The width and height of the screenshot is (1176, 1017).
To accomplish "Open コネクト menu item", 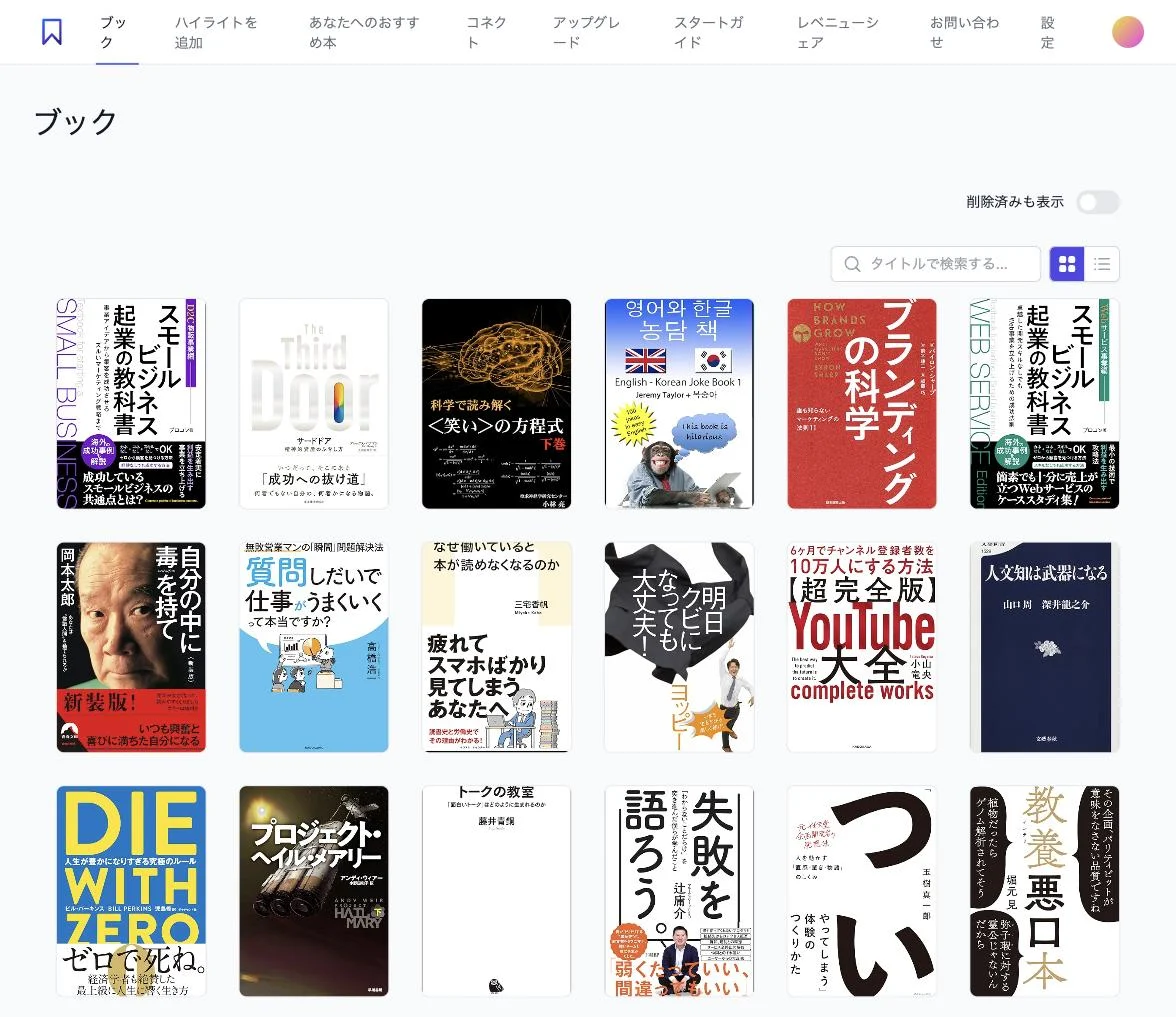I will click(x=486, y=32).
